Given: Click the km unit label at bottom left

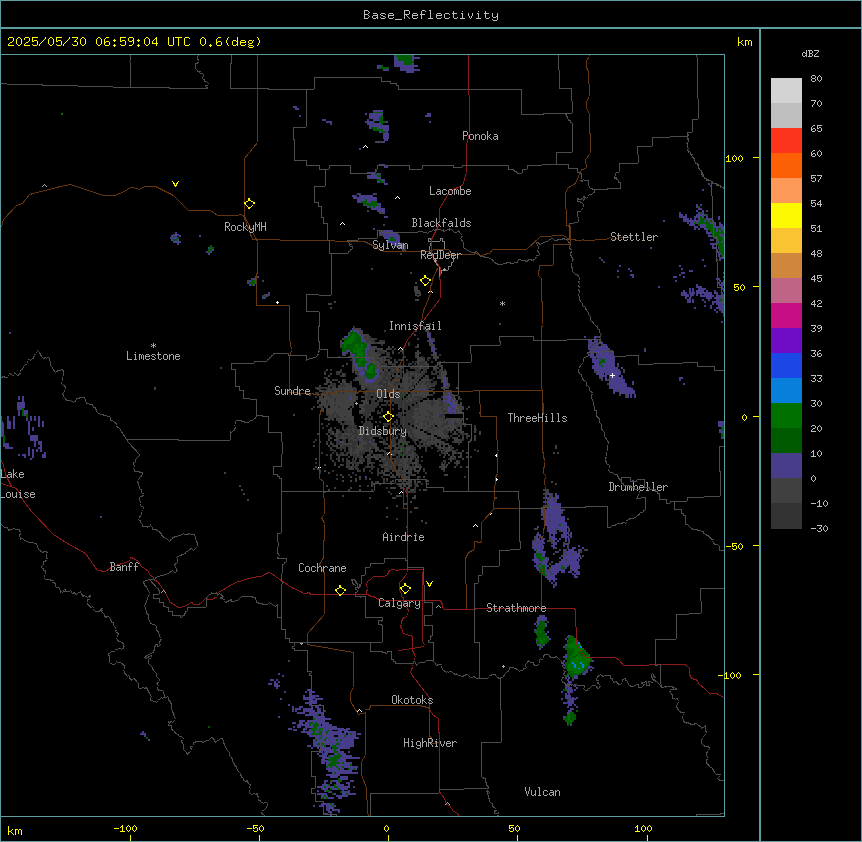Looking at the screenshot, I should (15, 830).
